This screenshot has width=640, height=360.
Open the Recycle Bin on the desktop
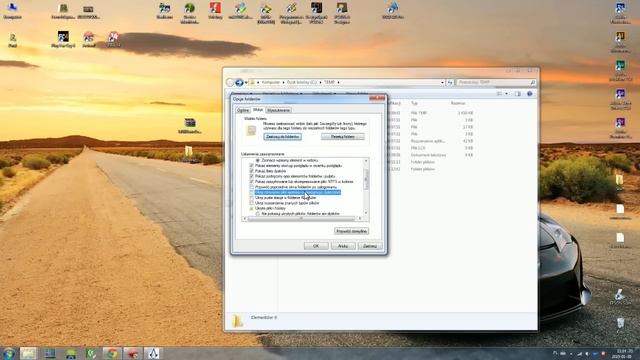620,323
